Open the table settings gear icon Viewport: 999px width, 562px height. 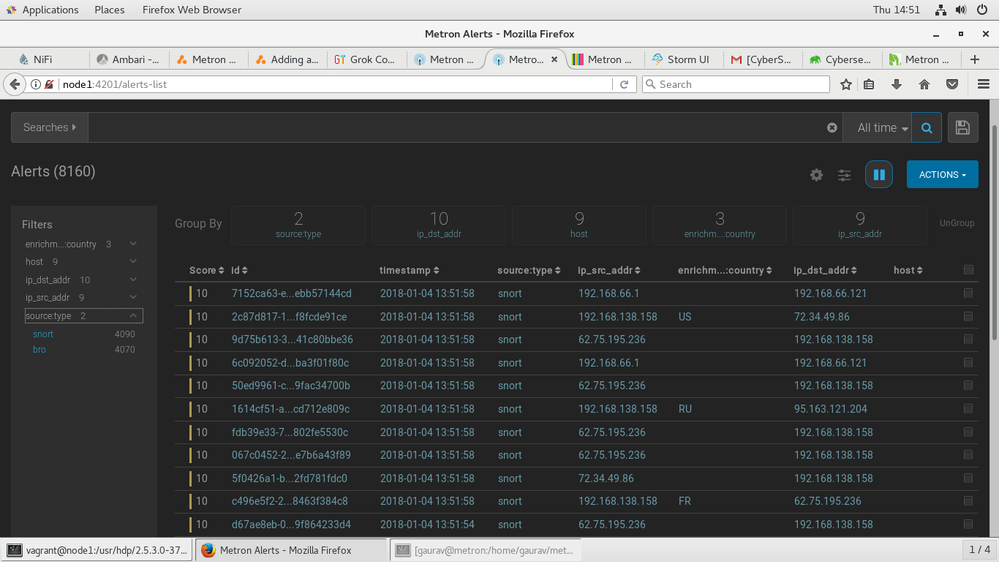(x=816, y=175)
